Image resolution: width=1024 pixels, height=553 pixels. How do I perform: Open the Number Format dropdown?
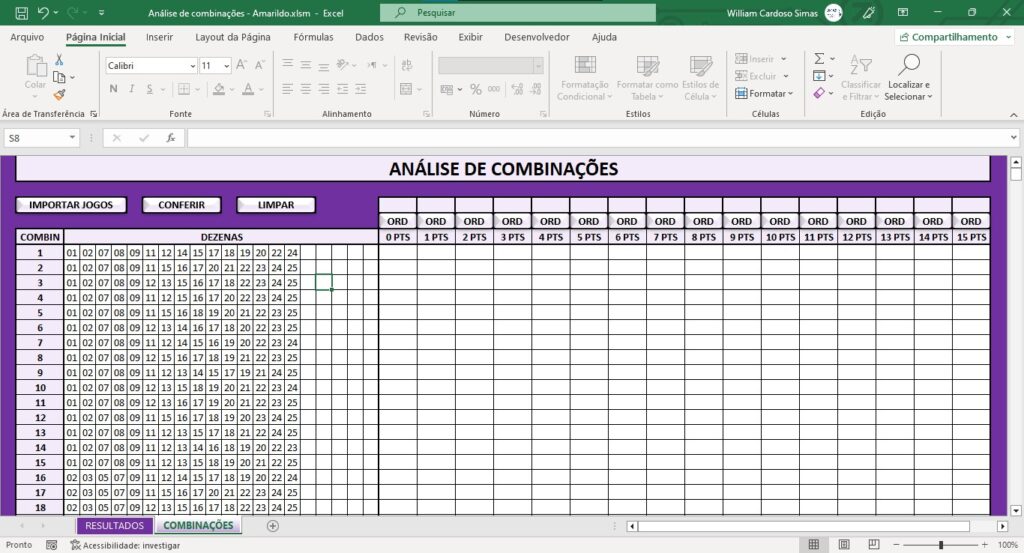tap(538, 65)
